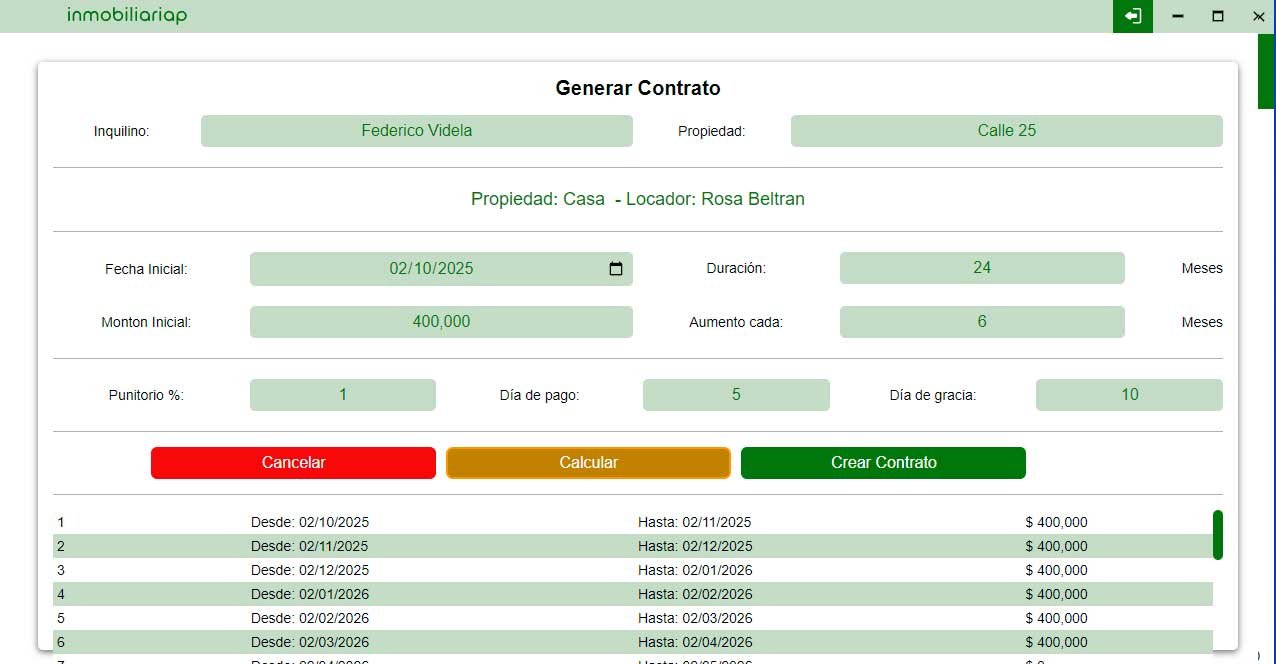
Task: Click the main page vertical scrollbar
Action: [x=1265, y=72]
